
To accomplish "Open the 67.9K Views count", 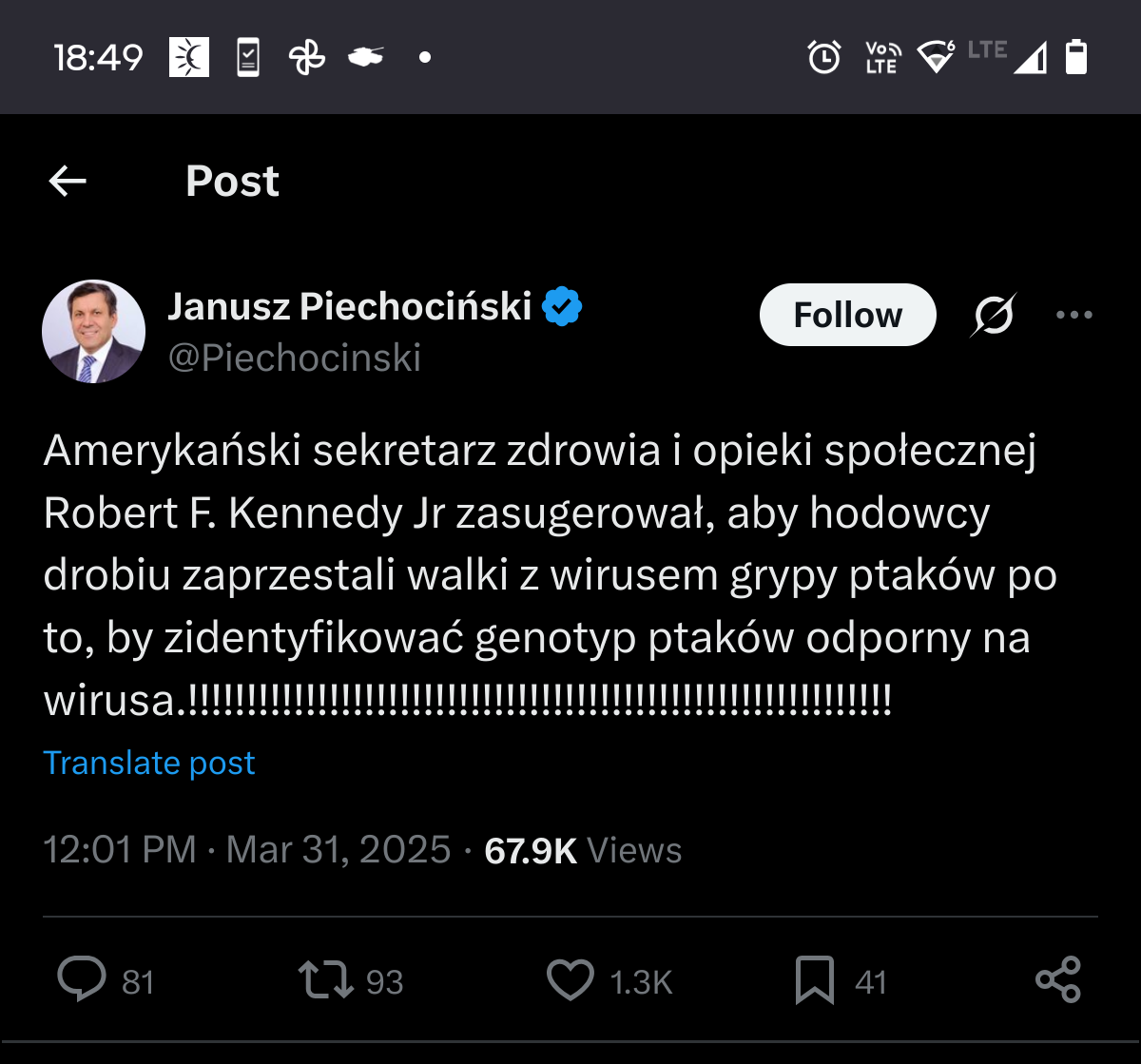I will tap(583, 850).
